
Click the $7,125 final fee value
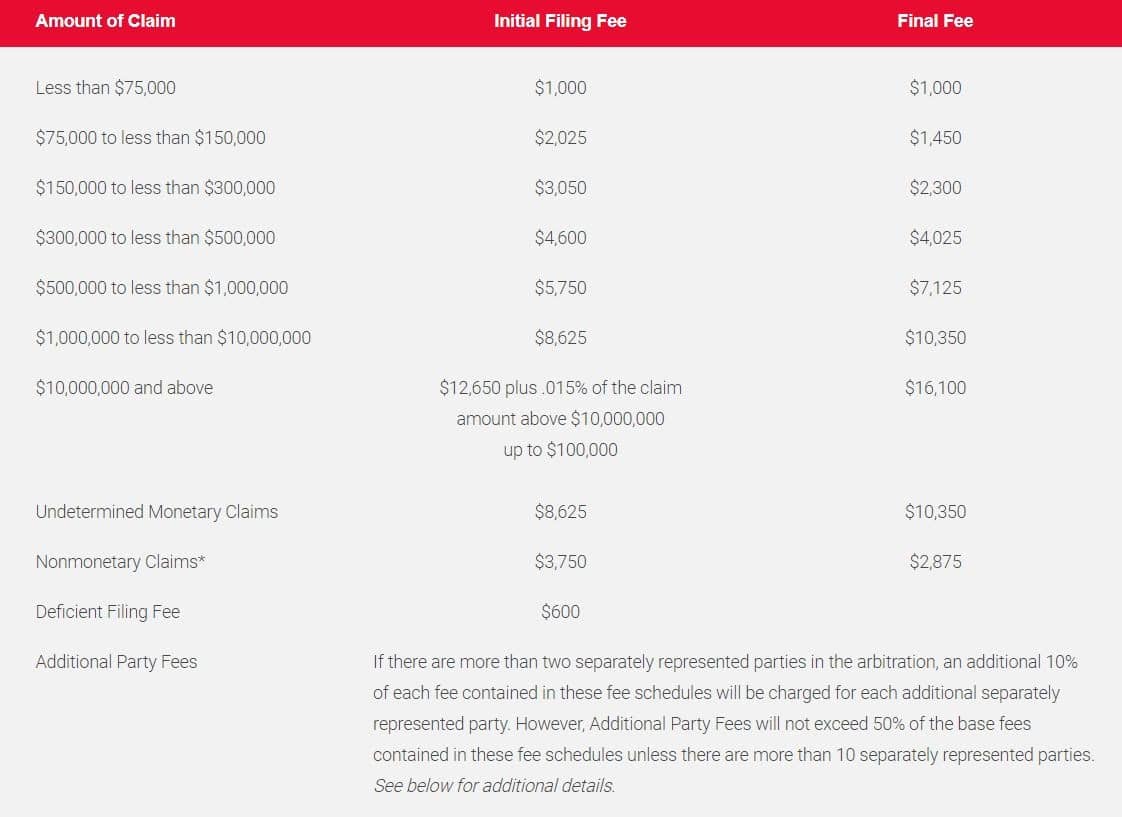click(x=935, y=288)
